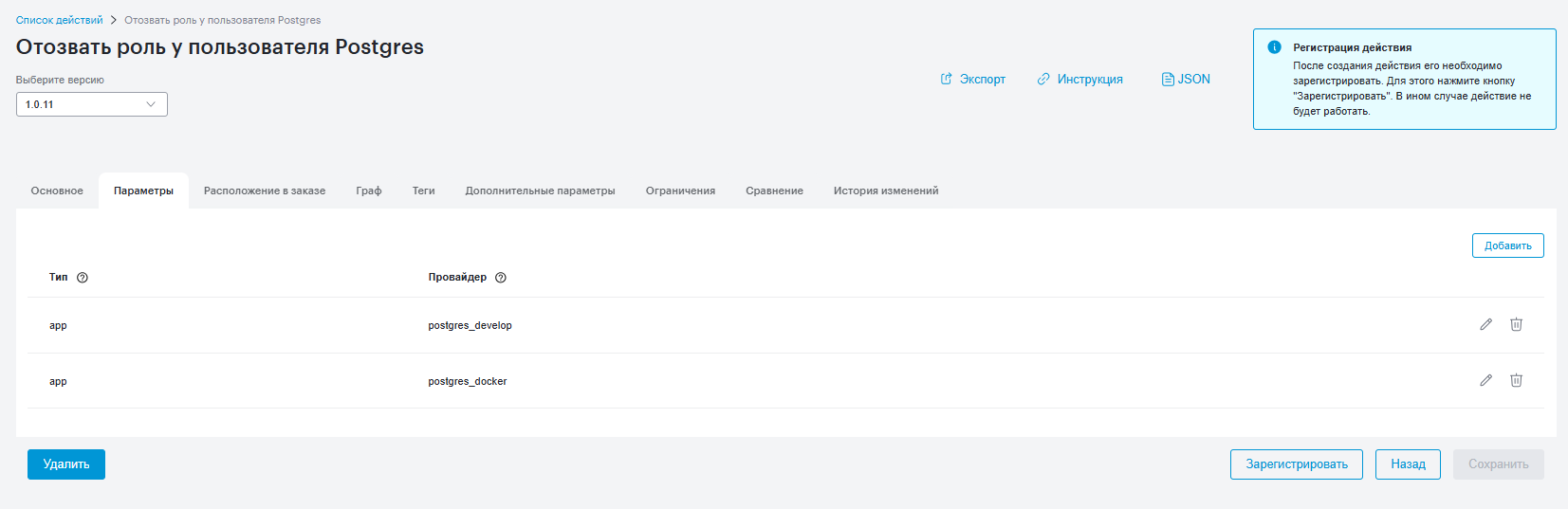Open the История изменений tab
The height and width of the screenshot is (509, 1568).
tap(886, 191)
